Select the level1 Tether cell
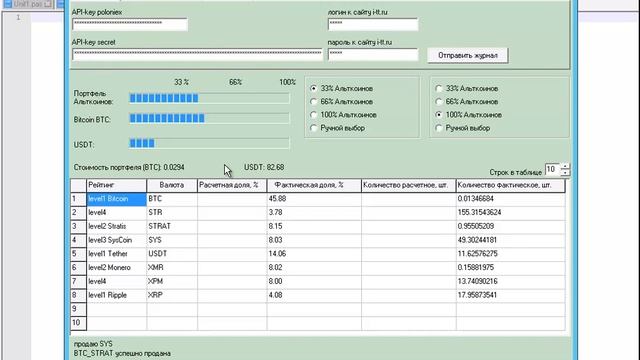 pyautogui.click(x=116, y=254)
